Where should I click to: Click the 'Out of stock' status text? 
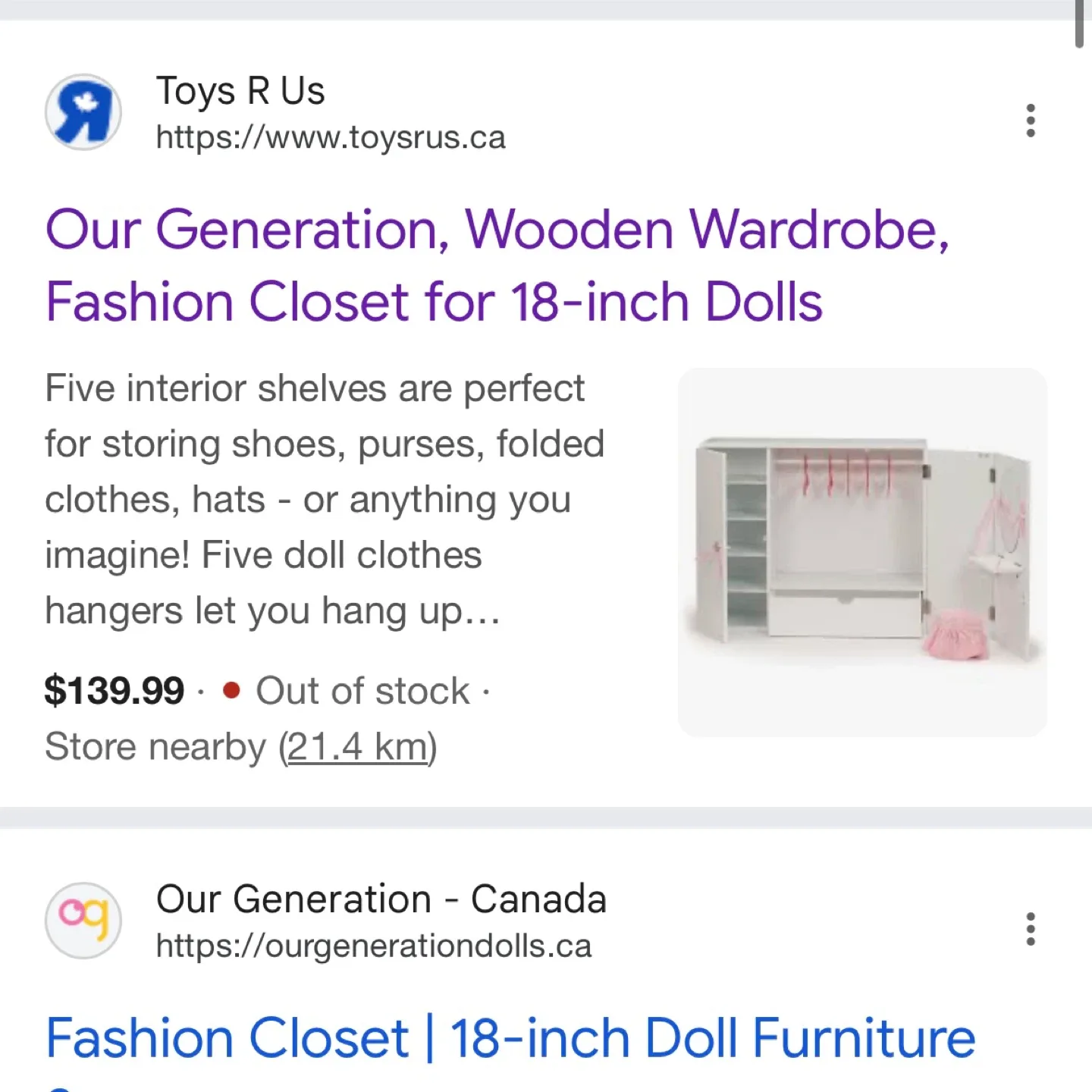(362, 691)
